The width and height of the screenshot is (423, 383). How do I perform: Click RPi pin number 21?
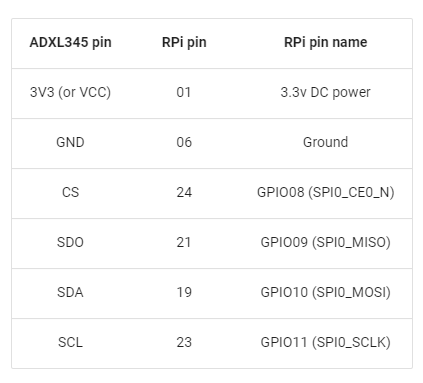[184, 242]
